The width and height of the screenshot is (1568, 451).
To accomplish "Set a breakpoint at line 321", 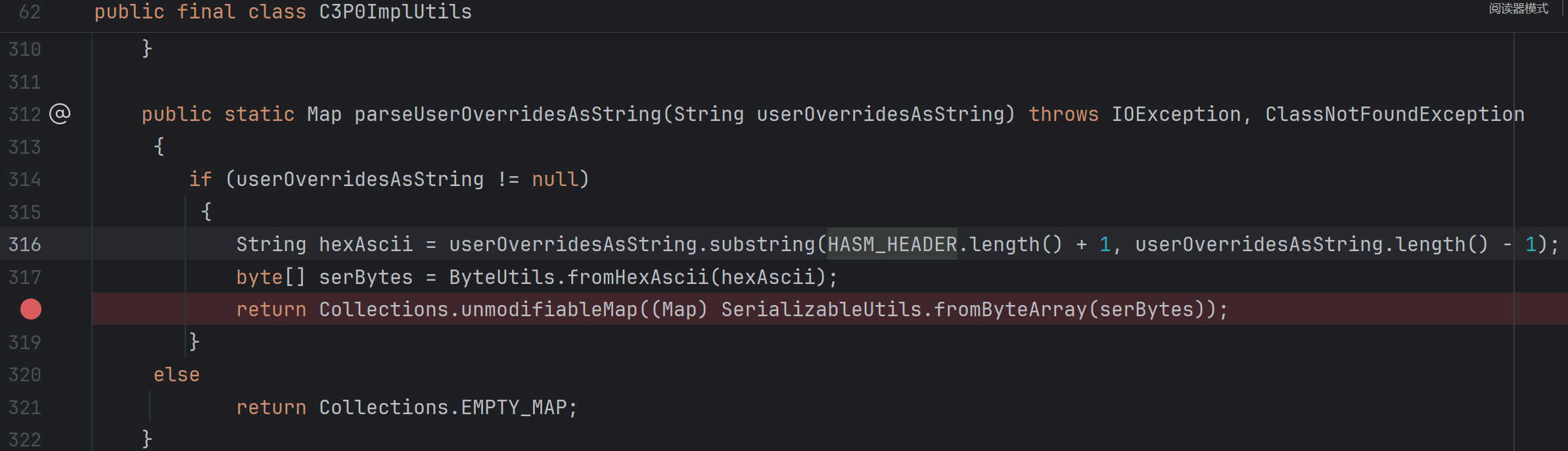I will [25, 408].
